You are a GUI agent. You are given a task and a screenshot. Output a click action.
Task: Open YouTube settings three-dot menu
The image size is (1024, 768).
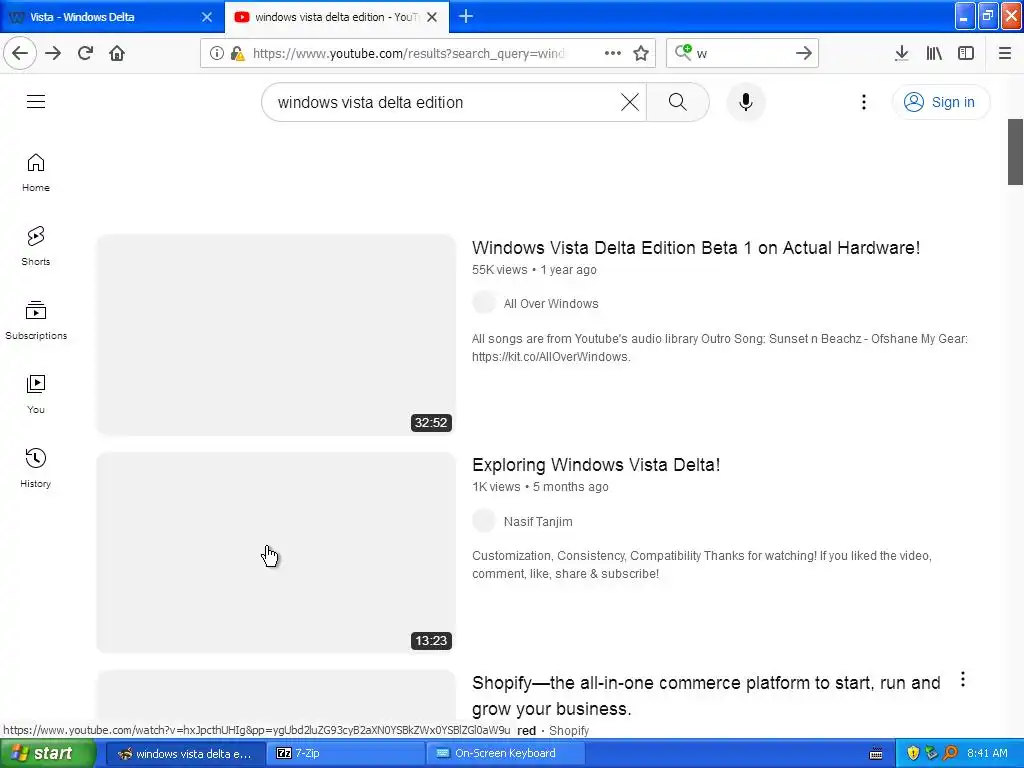point(863,102)
